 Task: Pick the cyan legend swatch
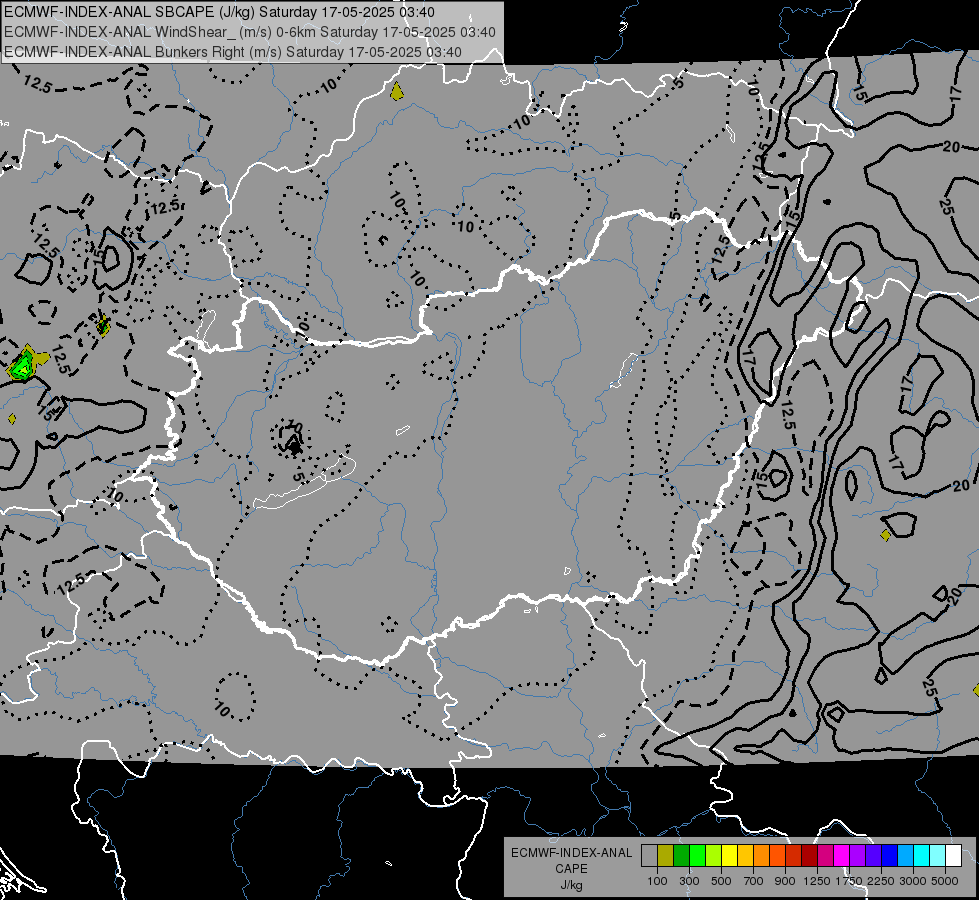pyautogui.click(x=922, y=855)
